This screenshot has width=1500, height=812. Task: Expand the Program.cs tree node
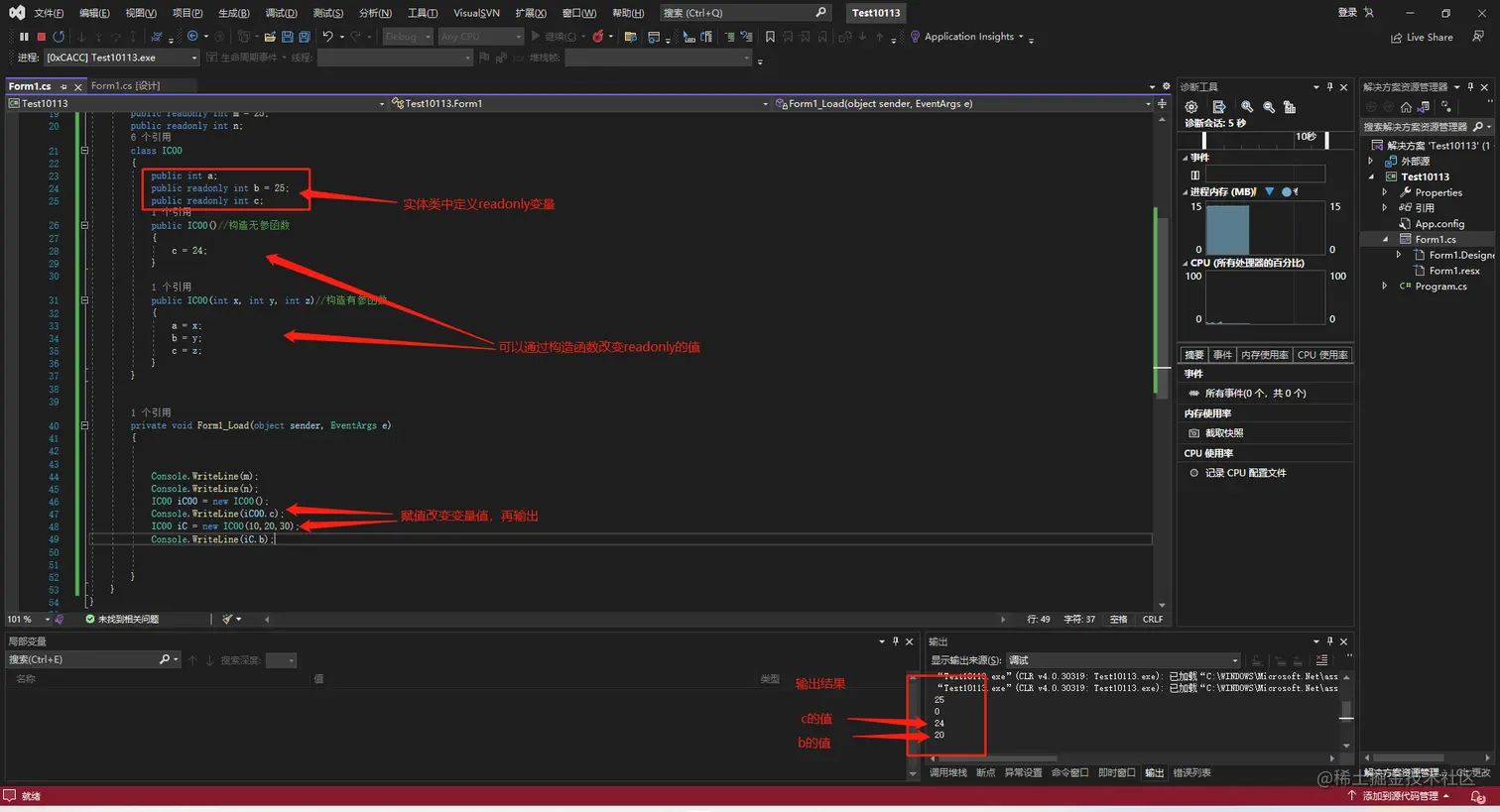(x=1385, y=287)
